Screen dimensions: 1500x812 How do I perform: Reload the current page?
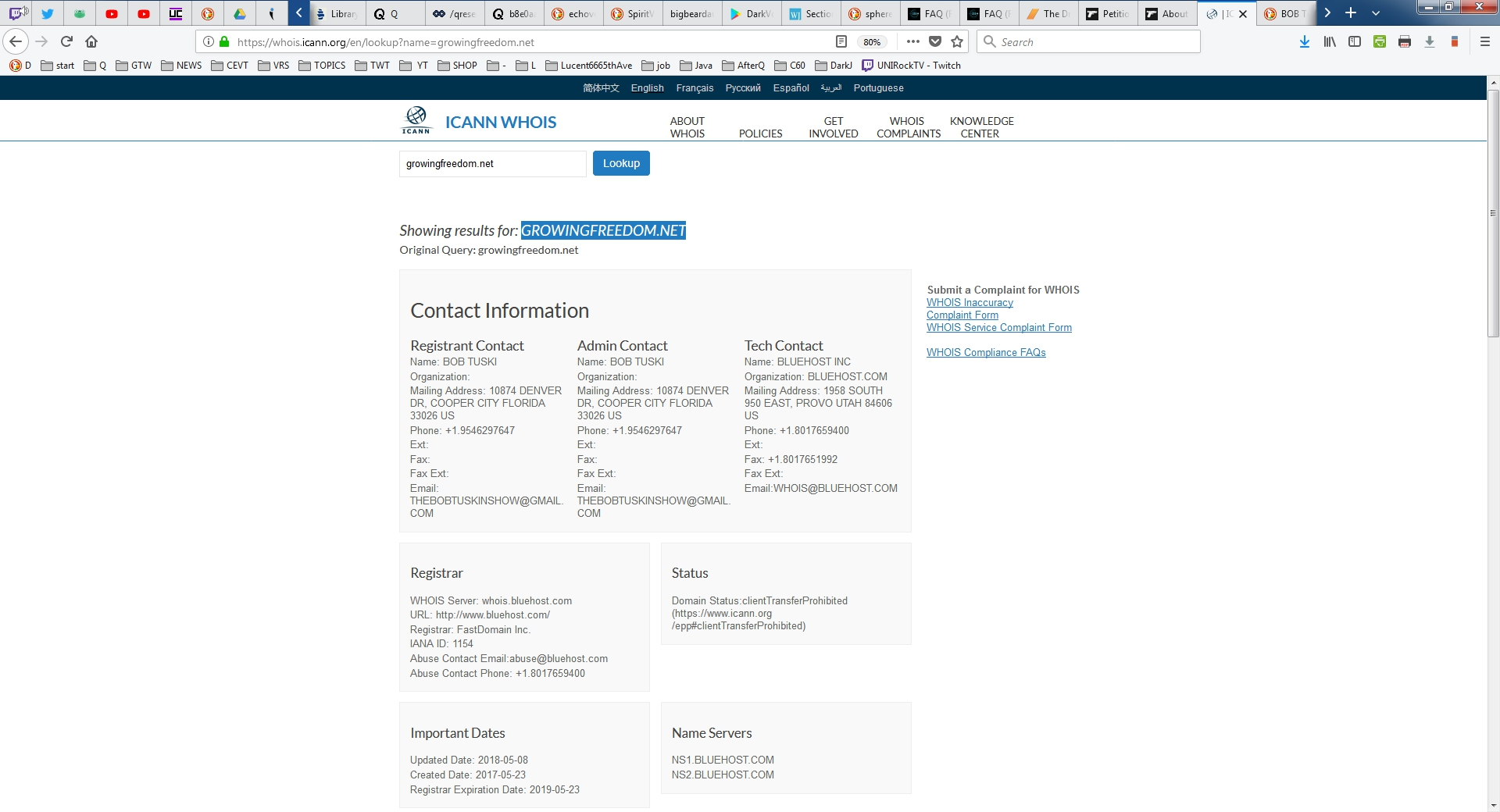coord(66,41)
